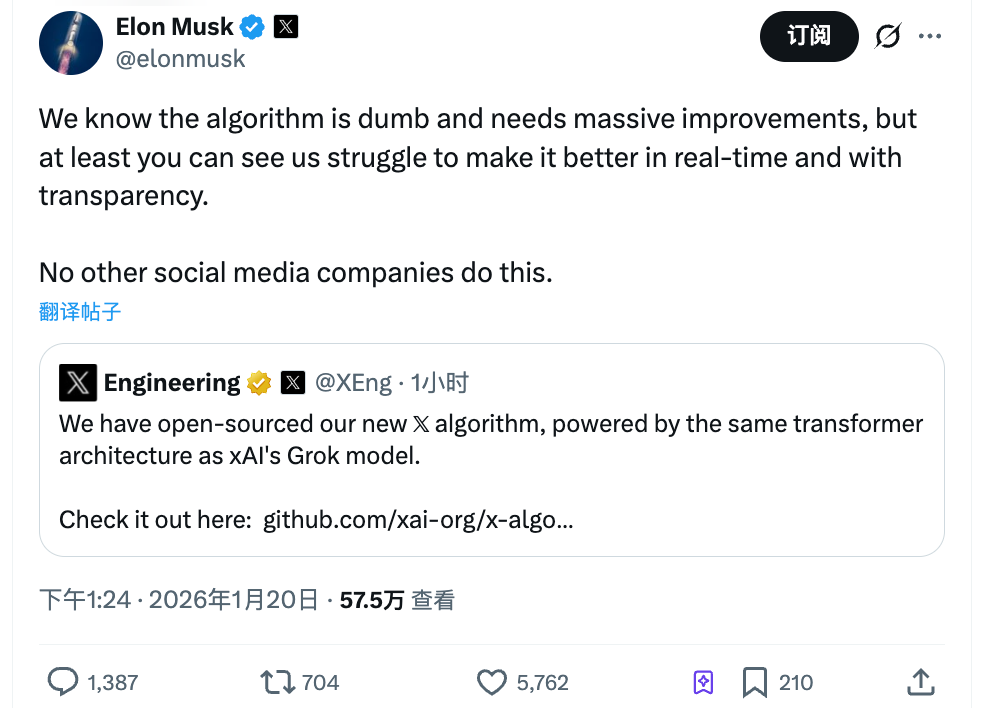View the 57.5万 查看 view count

(x=397, y=600)
